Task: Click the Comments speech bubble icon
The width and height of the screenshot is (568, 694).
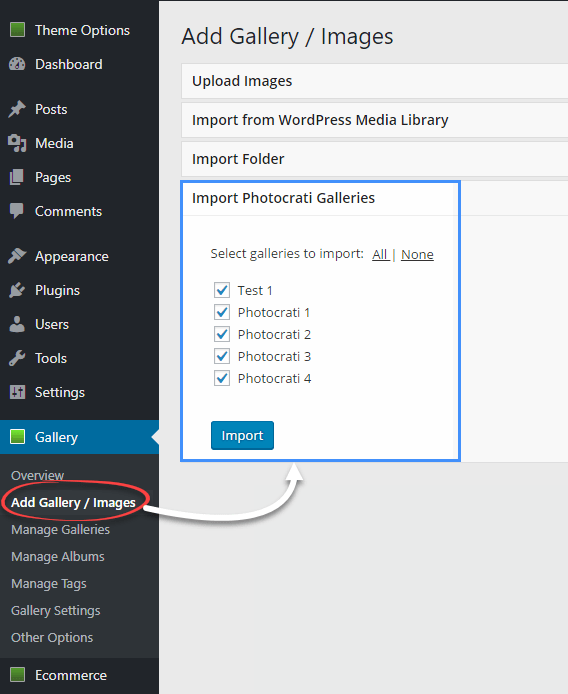Action: coord(17,211)
